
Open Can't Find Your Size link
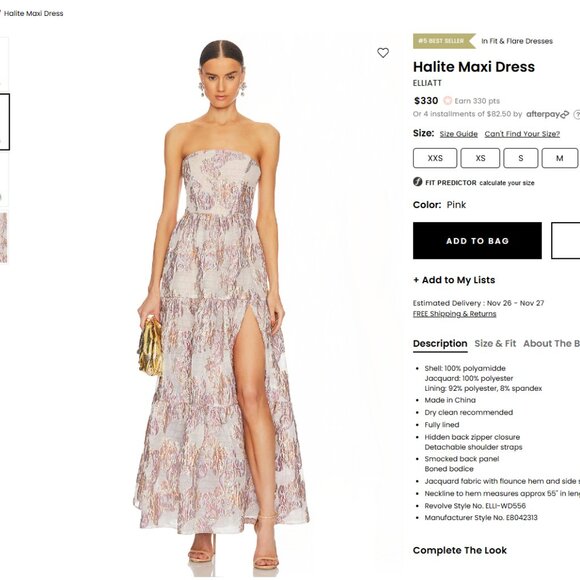(522, 134)
